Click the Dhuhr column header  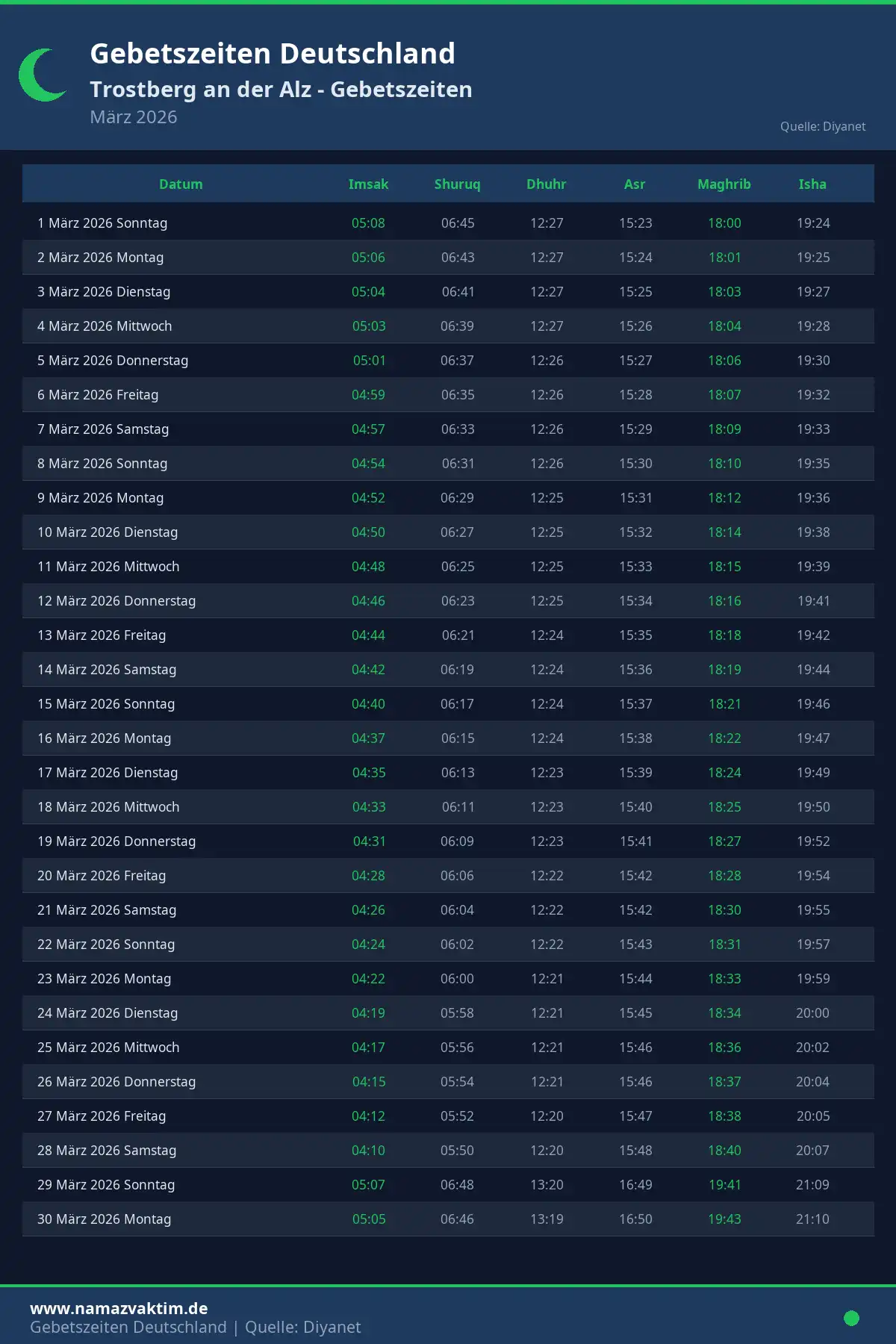coord(546,184)
